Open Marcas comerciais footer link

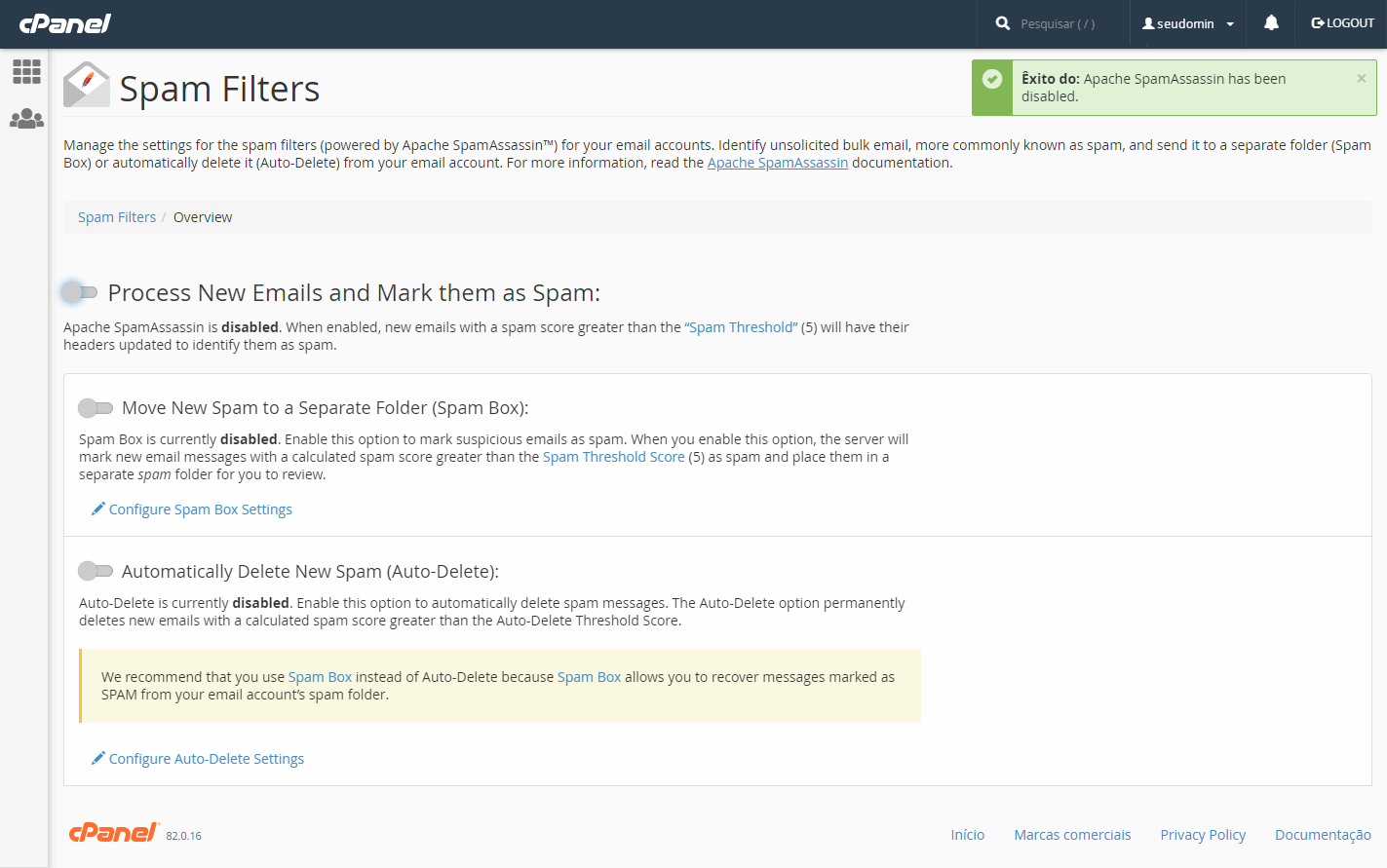[x=1072, y=835]
